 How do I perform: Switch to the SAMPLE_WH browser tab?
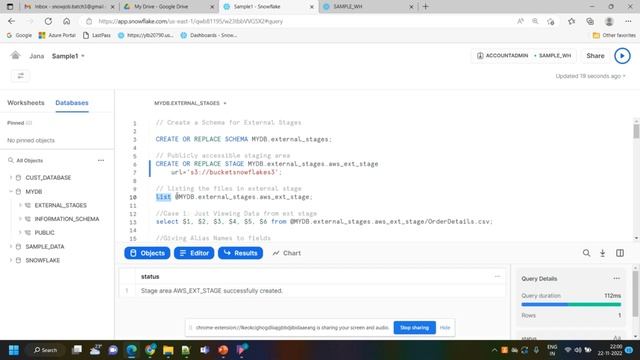coord(367,7)
